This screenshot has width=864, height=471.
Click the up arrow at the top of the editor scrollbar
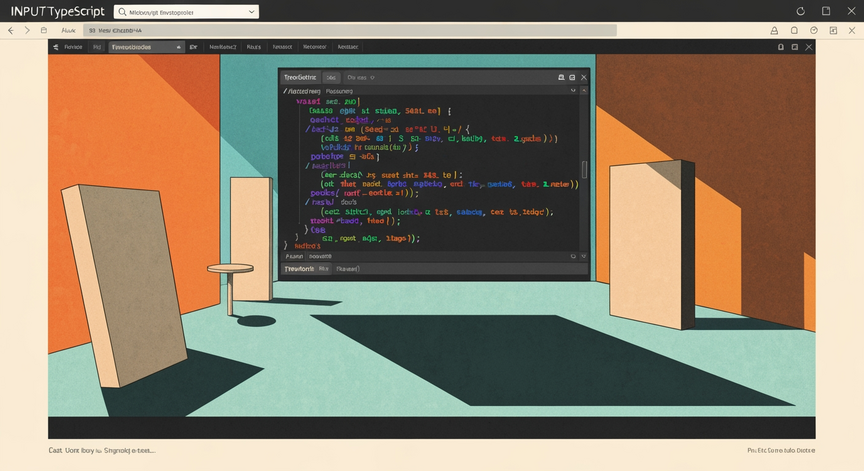click(584, 90)
